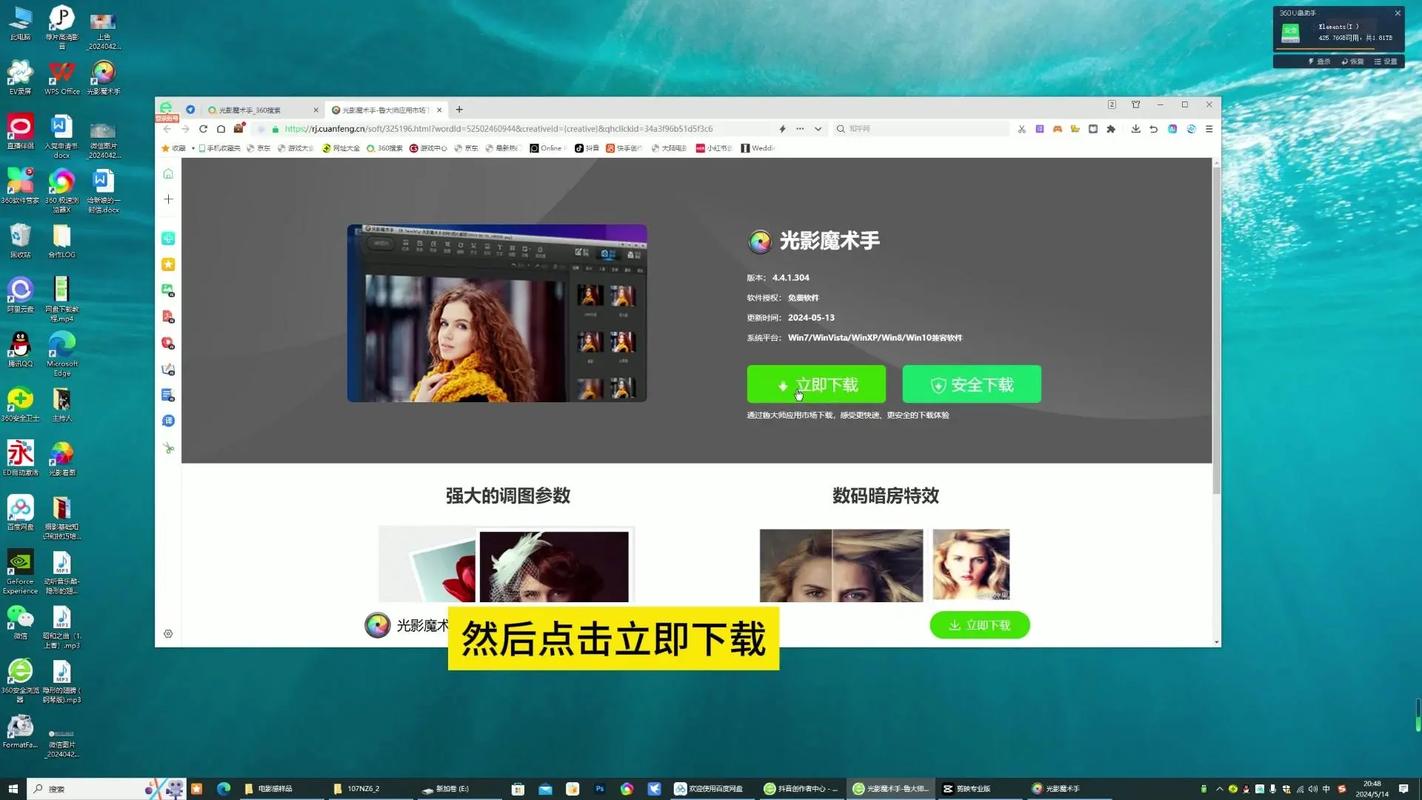The height and width of the screenshot is (800, 1422).
Task: Select the home icon in the left sidebar
Action: pos(168,173)
